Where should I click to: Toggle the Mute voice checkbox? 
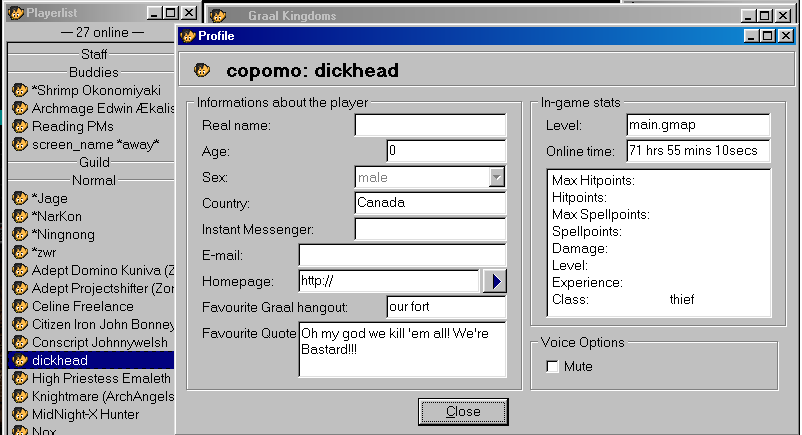(x=552, y=366)
